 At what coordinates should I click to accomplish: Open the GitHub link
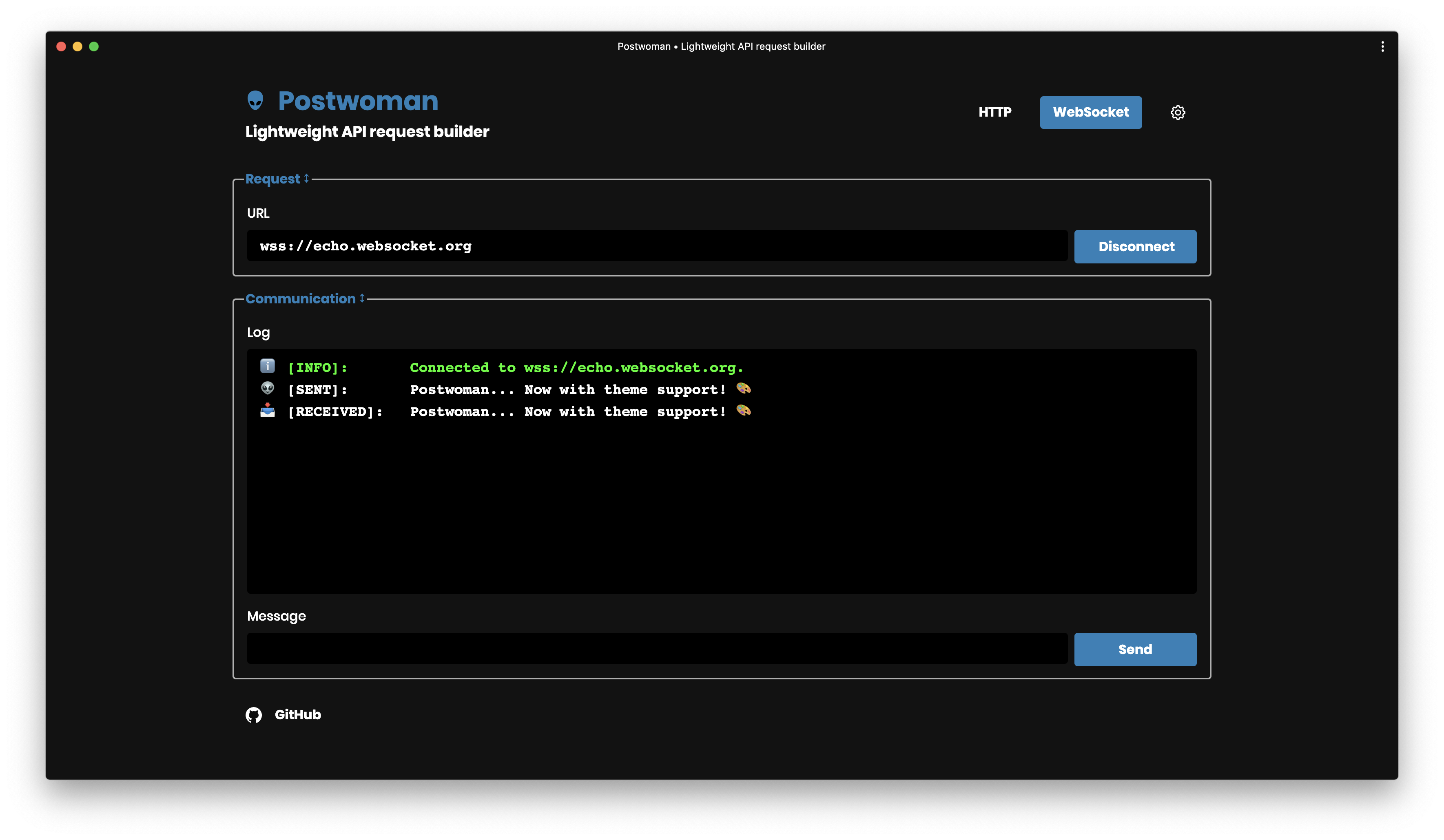pos(297,714)
